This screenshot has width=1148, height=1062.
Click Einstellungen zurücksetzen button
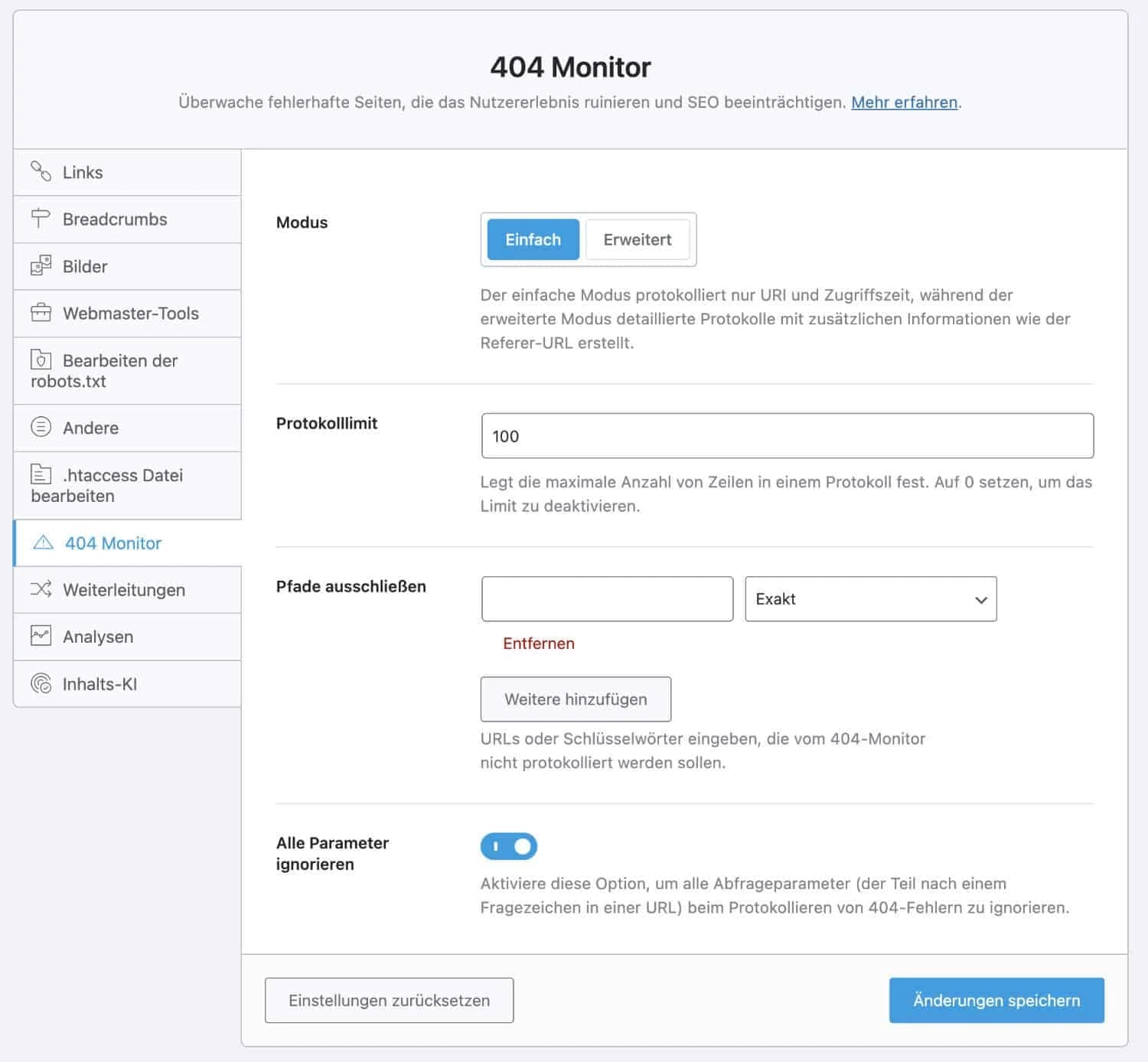click(x=389, y=1000)
